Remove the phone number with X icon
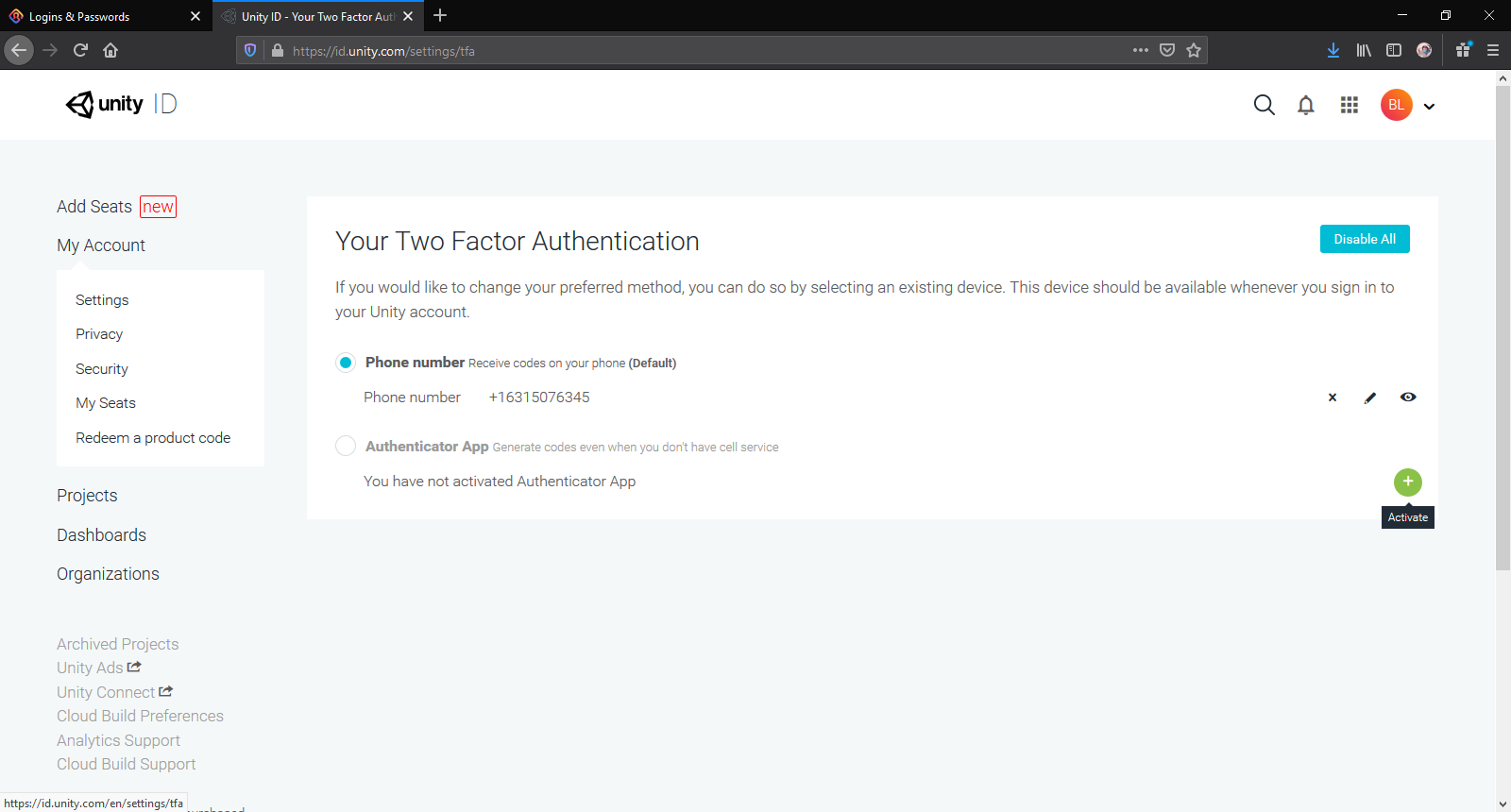Viewport: 1511px width, 812px height. click(1333, 398)
